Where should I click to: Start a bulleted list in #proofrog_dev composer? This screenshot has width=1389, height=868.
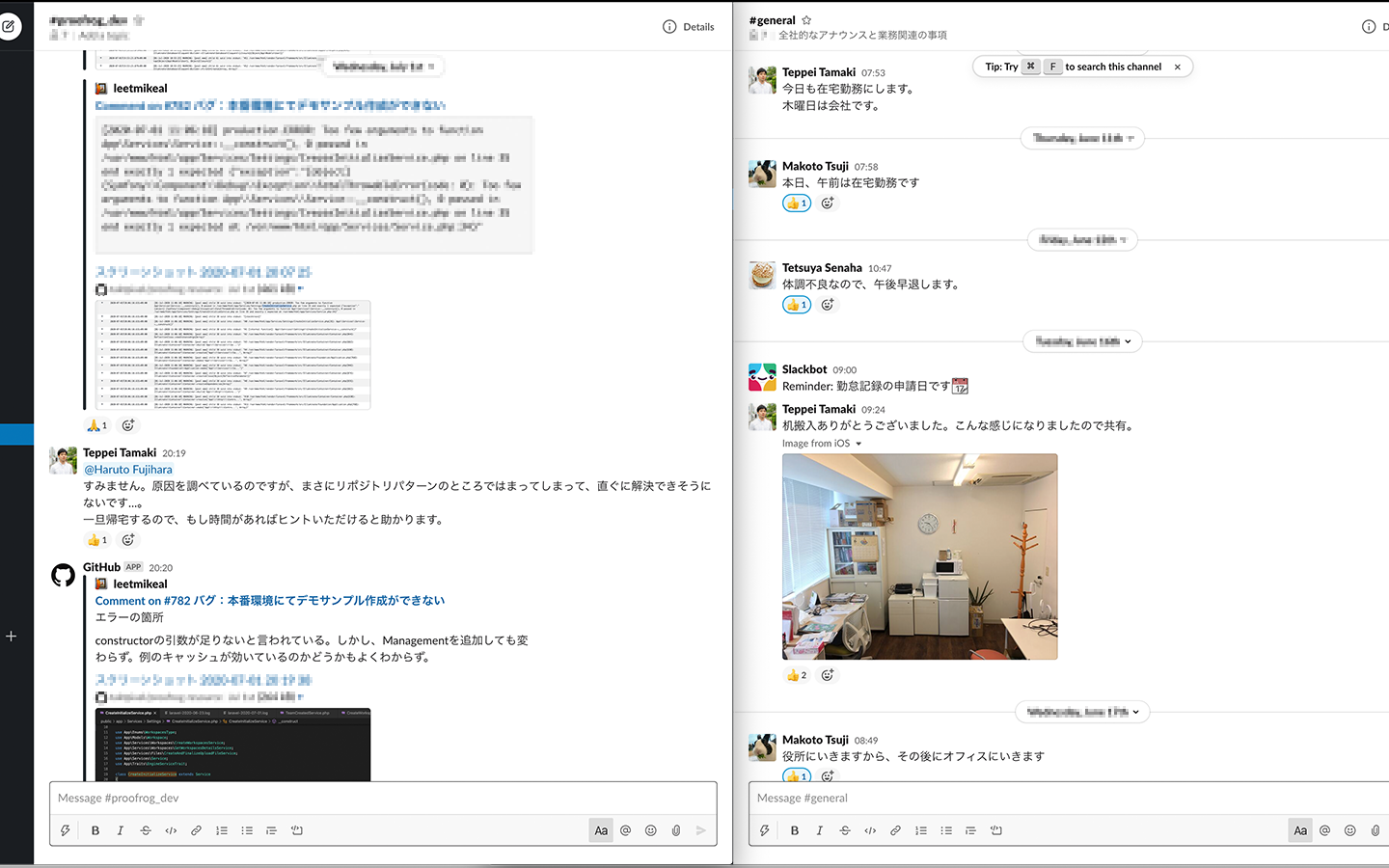point(247,830)
